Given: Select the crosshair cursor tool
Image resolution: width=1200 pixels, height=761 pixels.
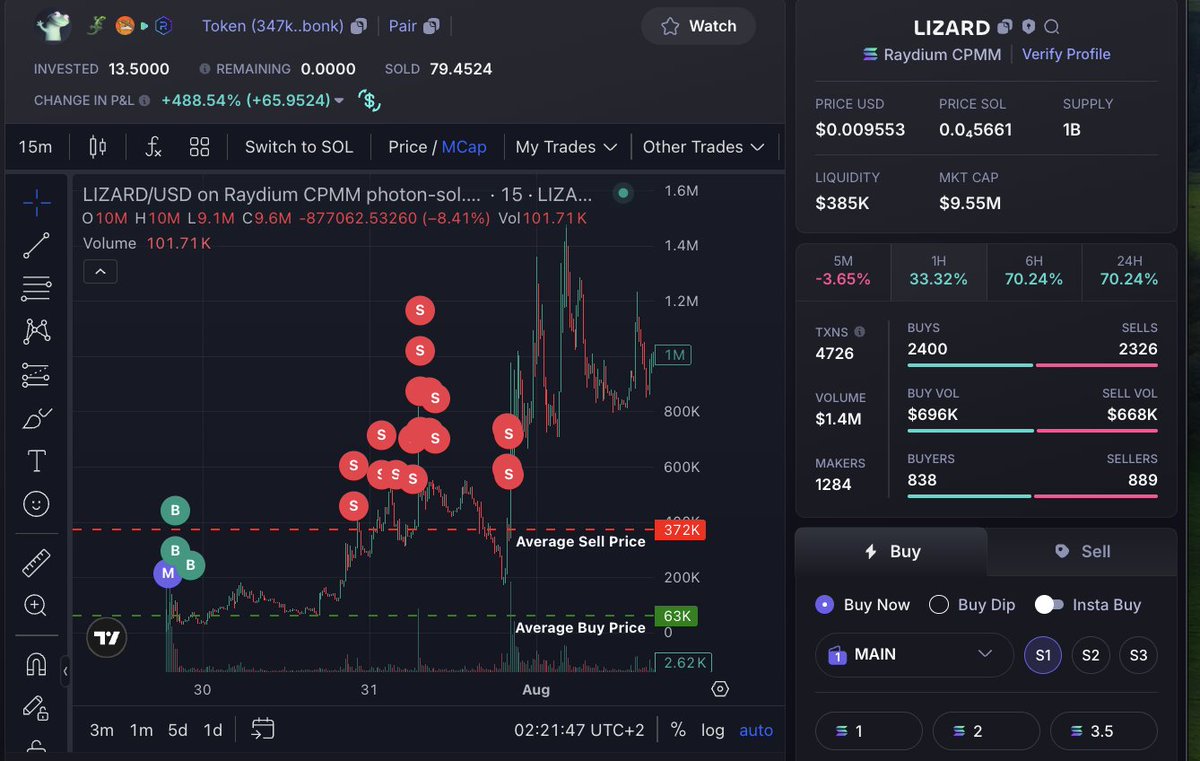Looking at the screenshot, I should point(36,202).
